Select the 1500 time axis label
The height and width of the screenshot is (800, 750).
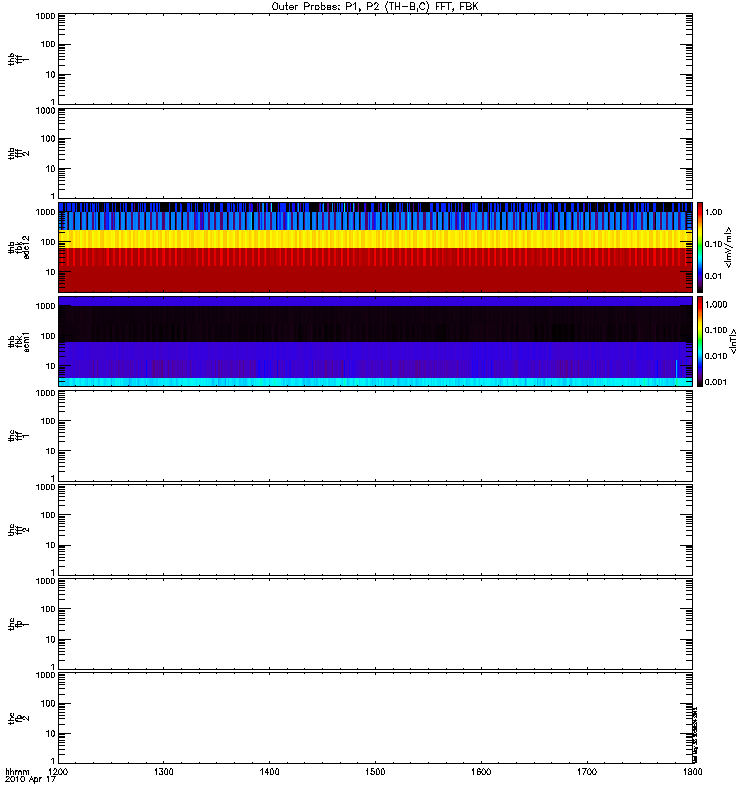tap(375, 771)
